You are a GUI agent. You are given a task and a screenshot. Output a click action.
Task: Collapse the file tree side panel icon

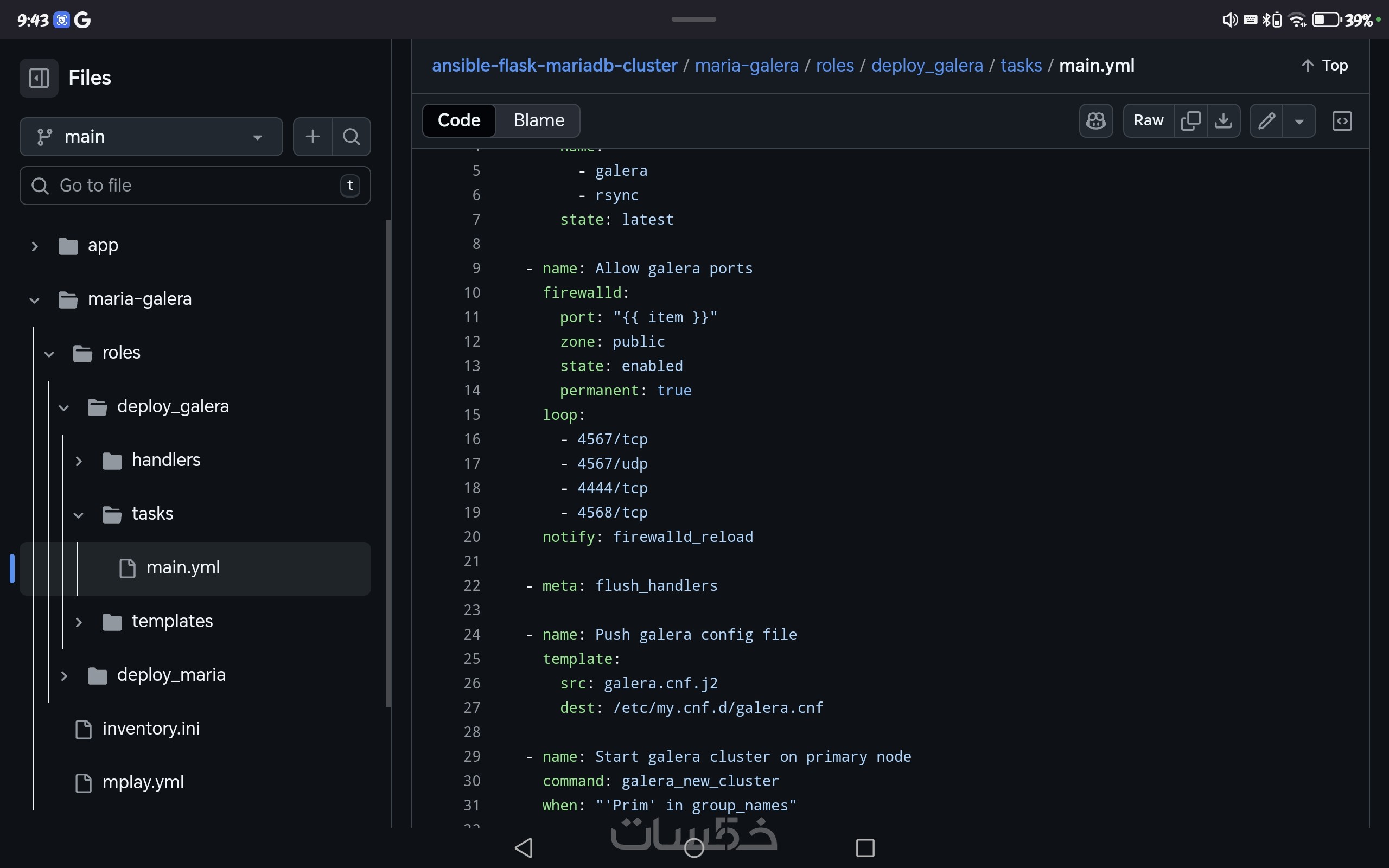(x=39, y=78)
